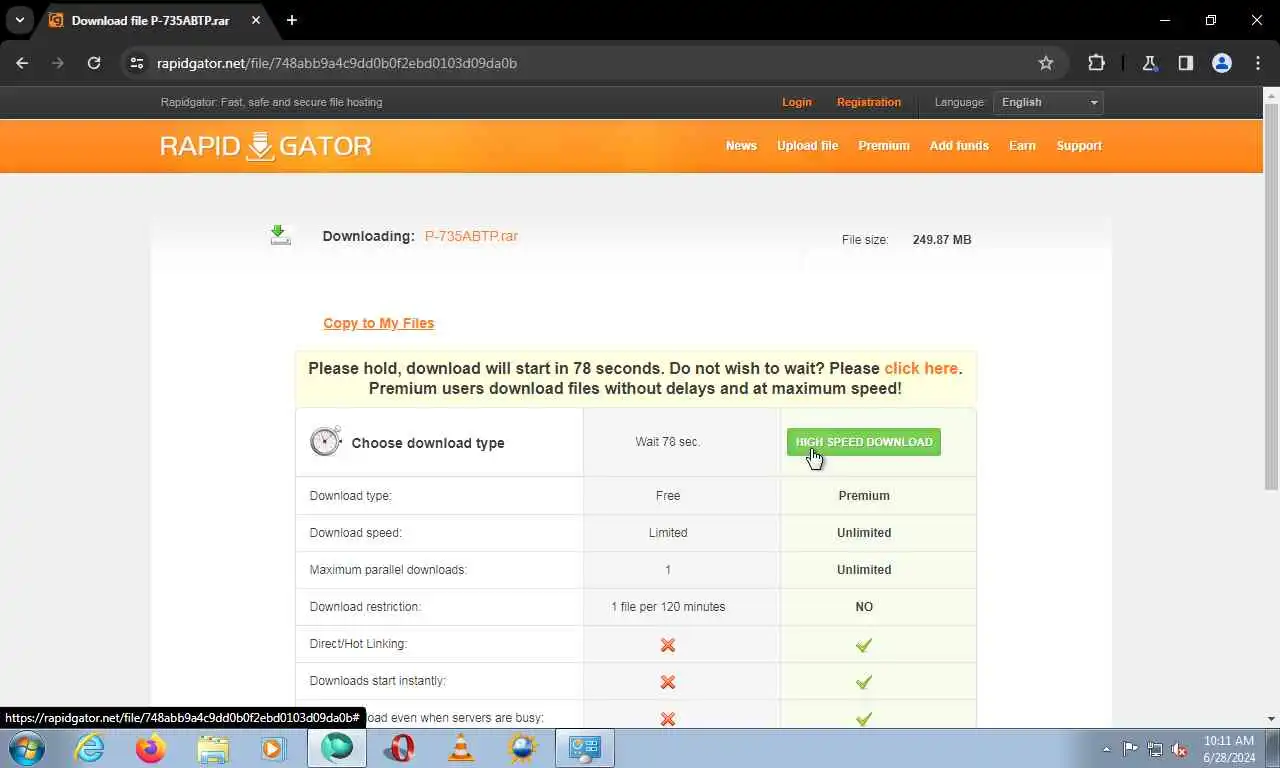Click the 249.87 MB file size value
The image size is (1280, 768).
coord(942,240)
